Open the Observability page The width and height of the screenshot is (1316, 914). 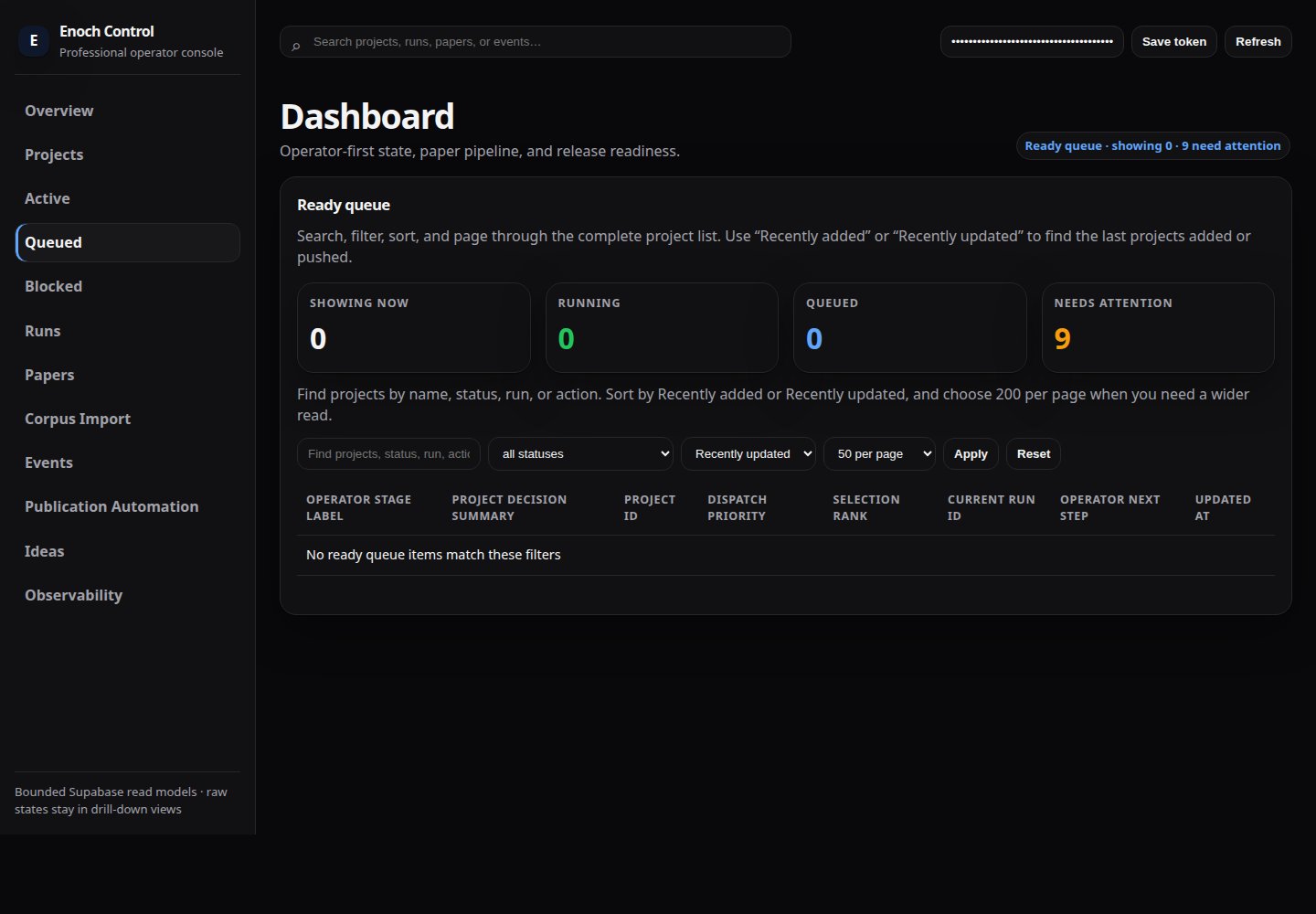128,595
